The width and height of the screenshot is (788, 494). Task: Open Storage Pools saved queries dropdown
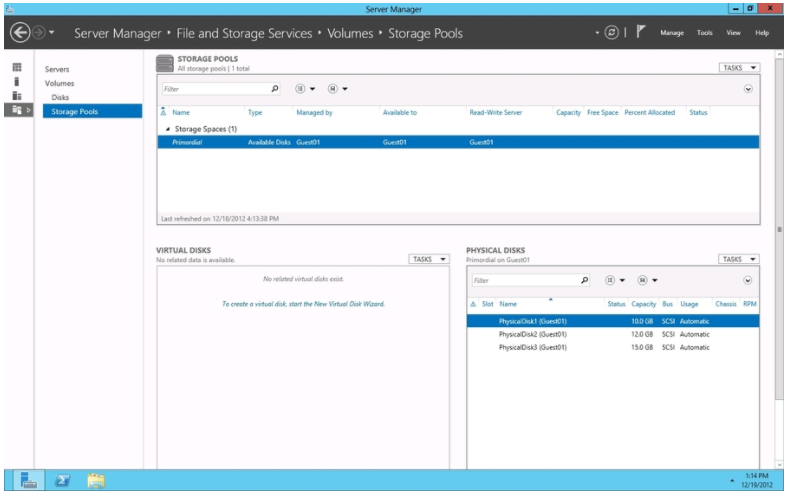(338, 89)
